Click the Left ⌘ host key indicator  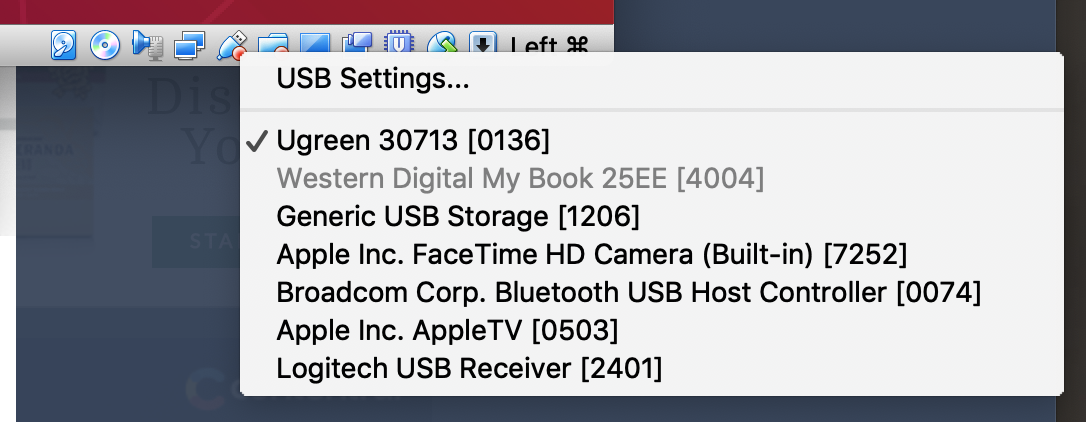tap(549, 45)
